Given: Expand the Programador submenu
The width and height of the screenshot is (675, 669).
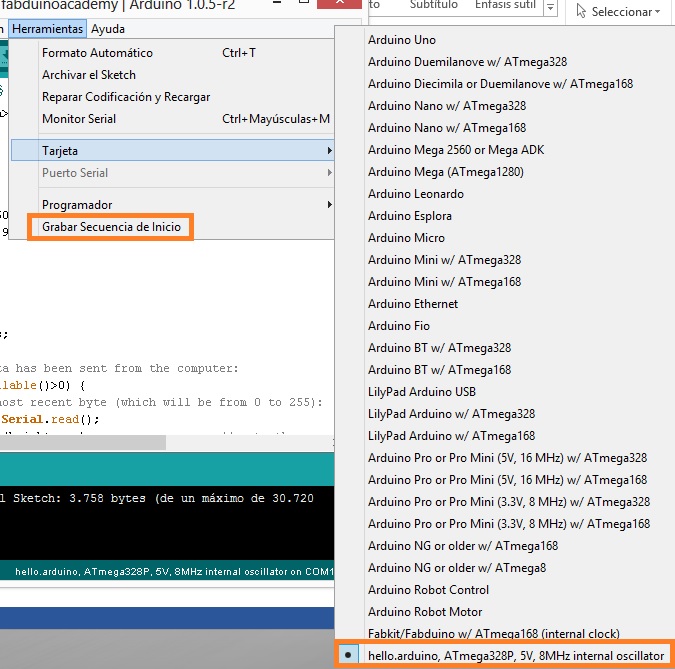Looking at the screenshot, I should click(172, 204).
